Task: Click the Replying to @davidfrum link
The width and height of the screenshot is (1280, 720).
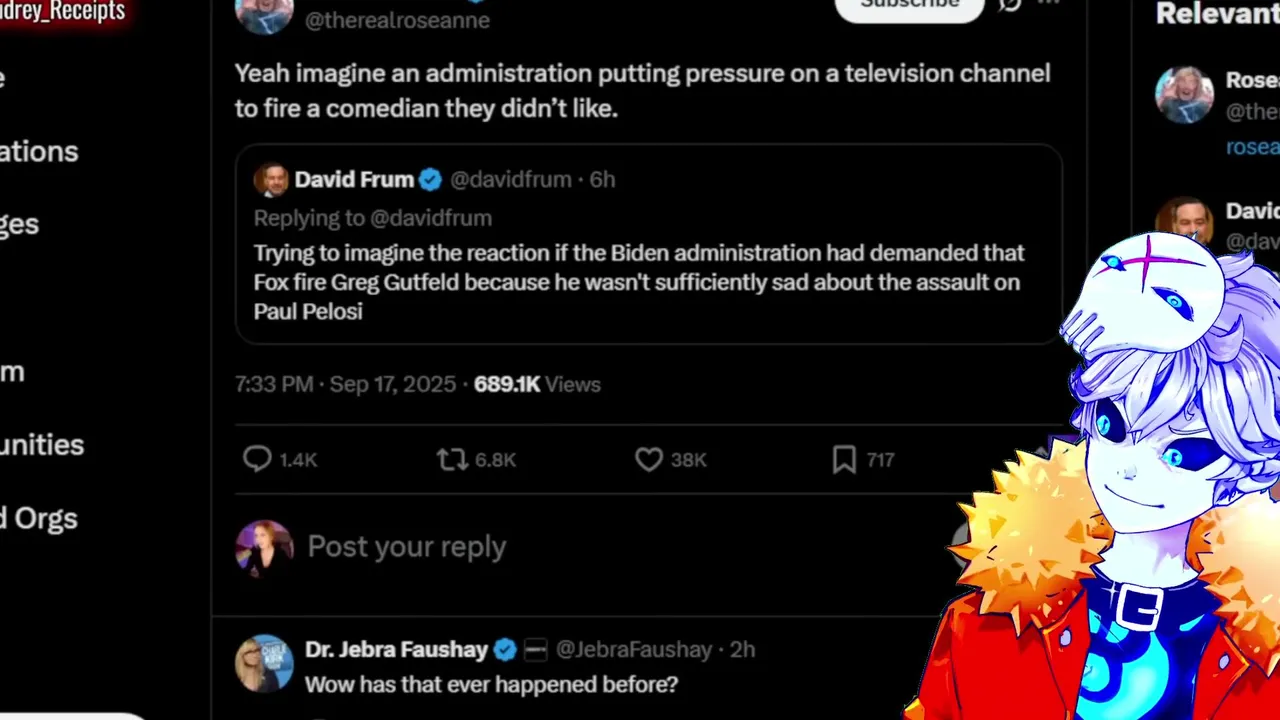Action: 372,218
